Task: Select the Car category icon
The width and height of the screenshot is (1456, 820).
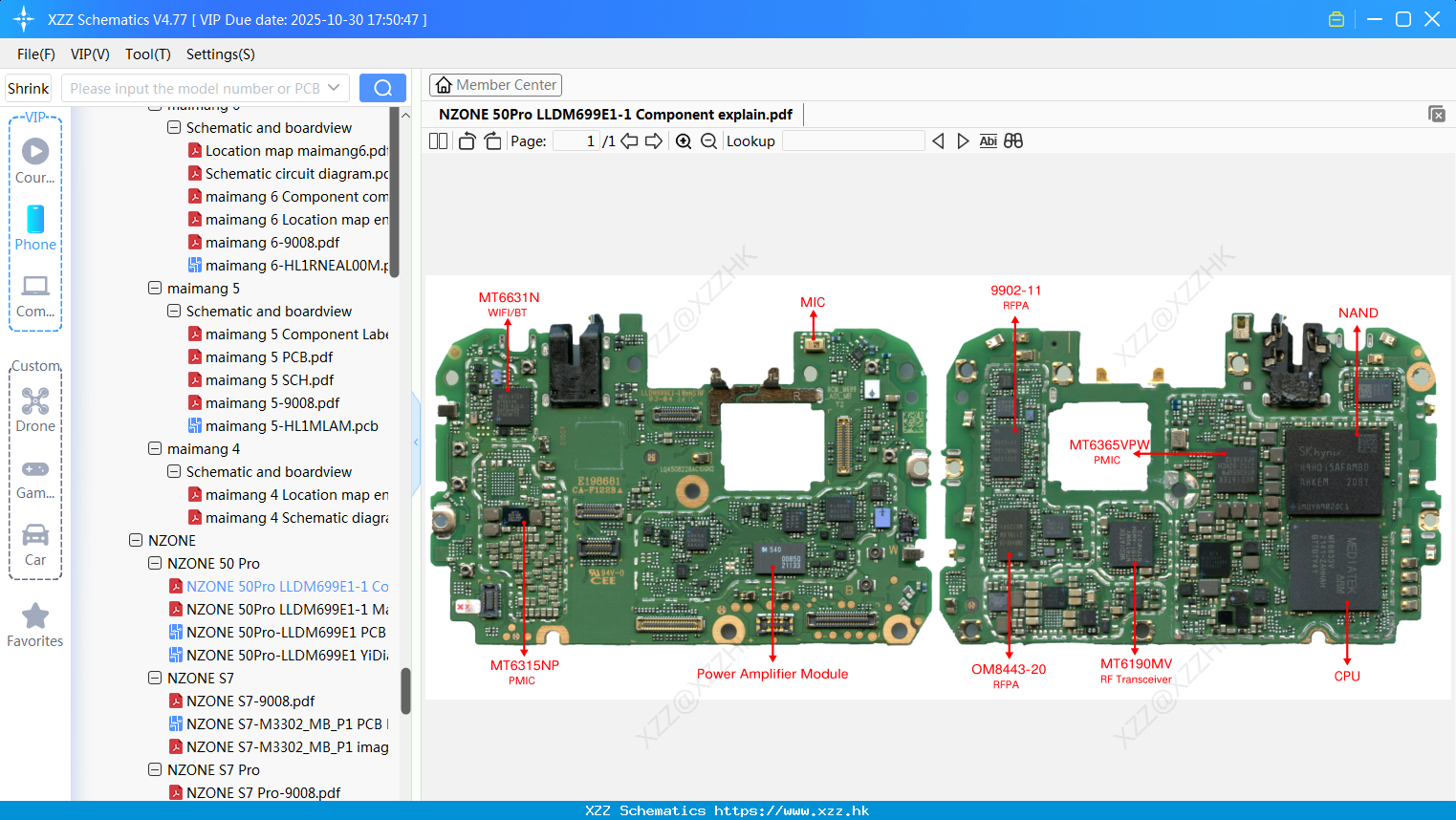Action: (x=35, y=534)
